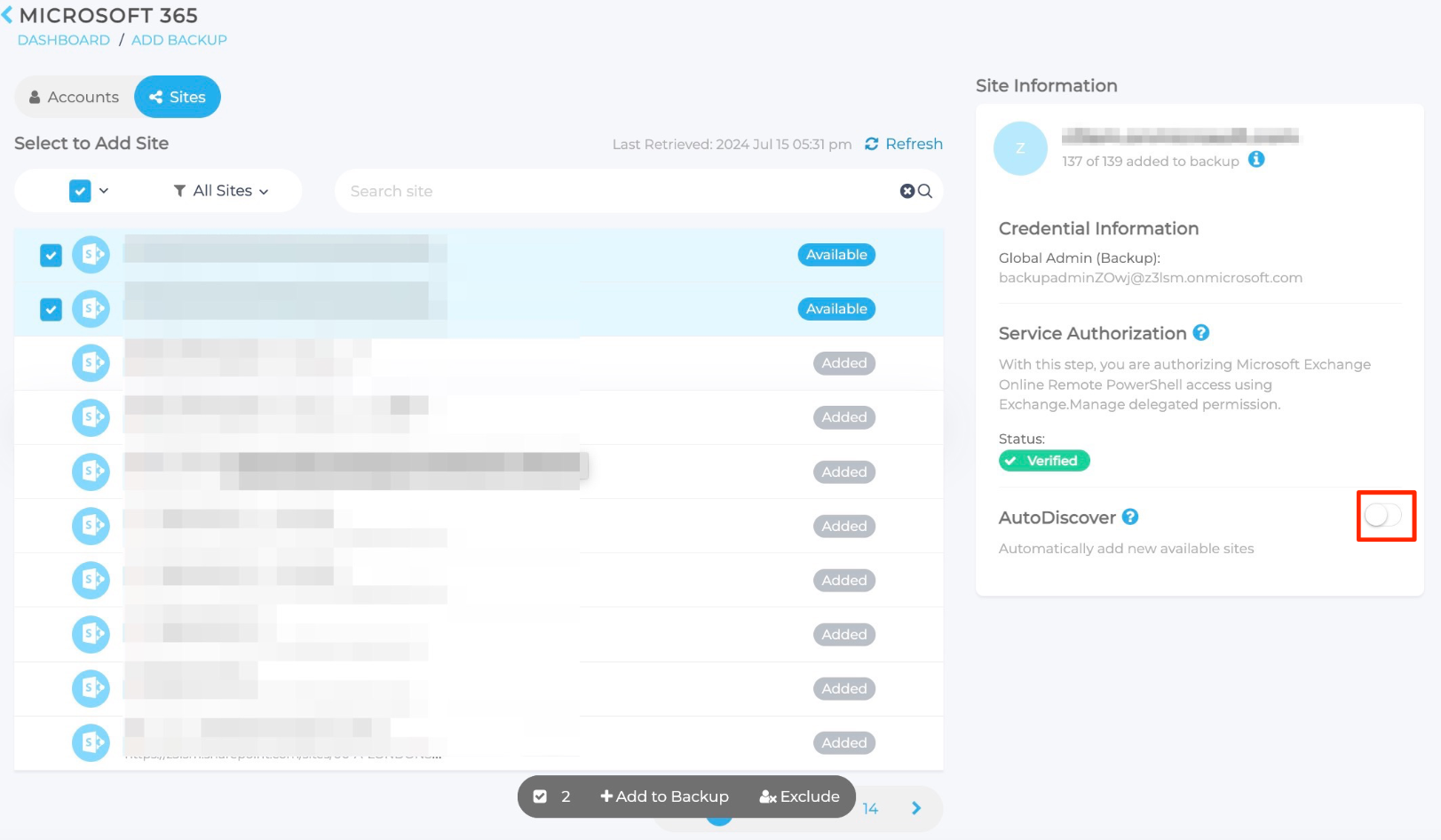Screen dimensions: 1441x840
Task: Expand the select-all dropdown chevron
Action: pyautogui.click(x=104, y=191)
